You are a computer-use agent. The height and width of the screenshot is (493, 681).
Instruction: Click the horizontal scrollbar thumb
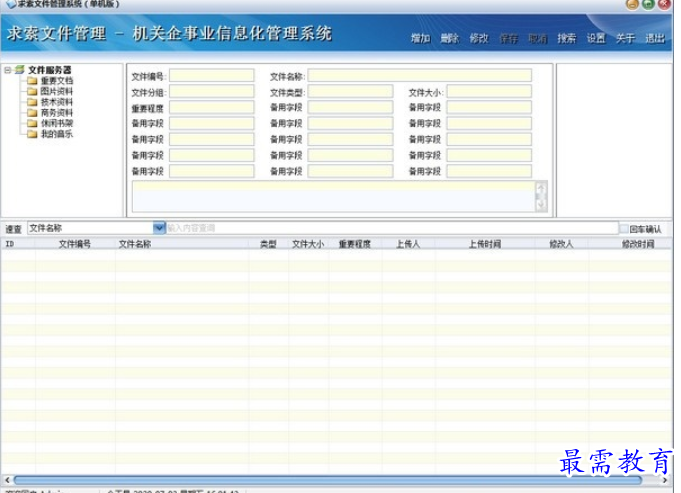(328, 480)
